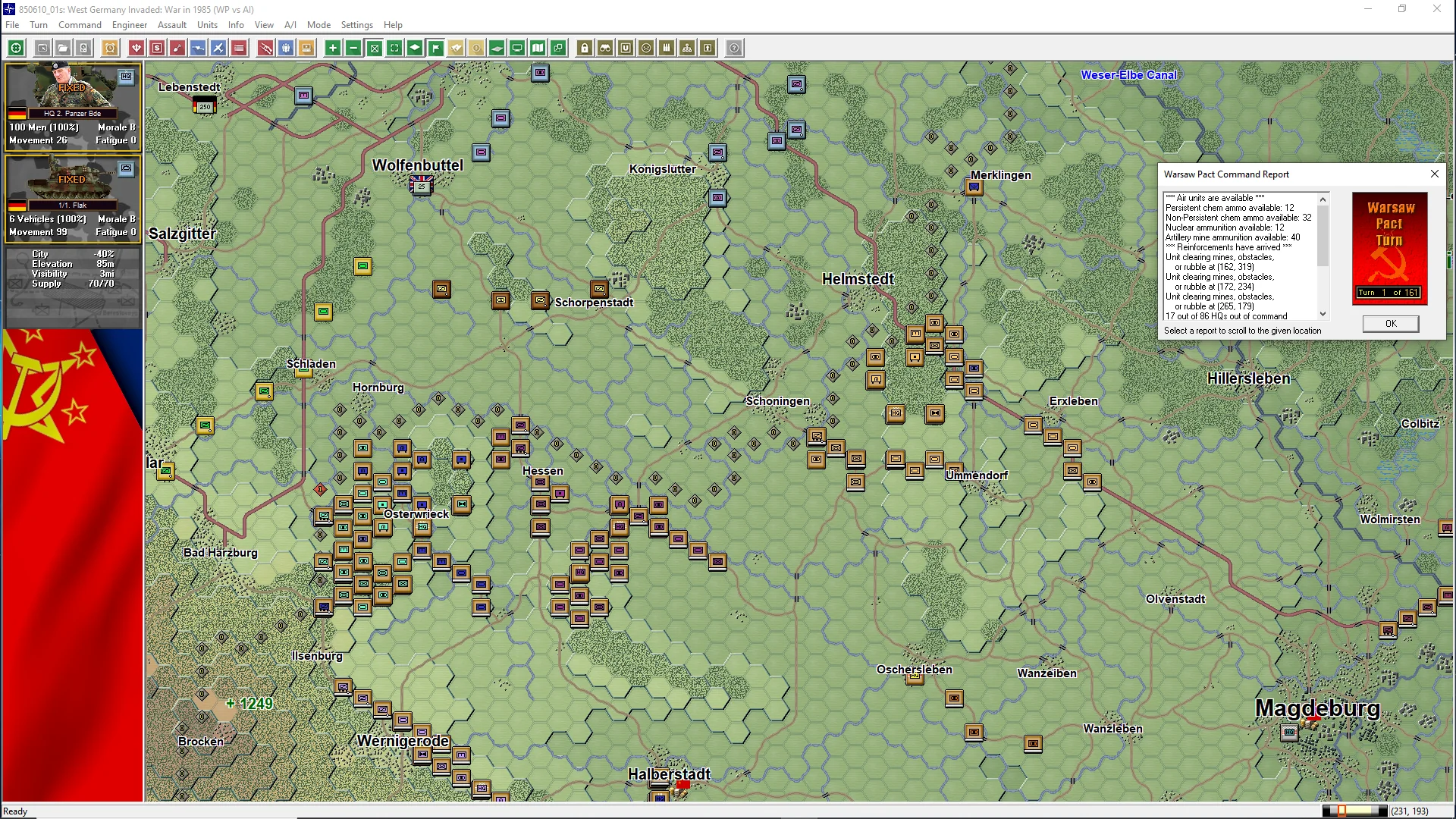This screenshot has height=819, width=1456.
Task: Zoom out with the green minus icon
Action: (x=353, y=48)
